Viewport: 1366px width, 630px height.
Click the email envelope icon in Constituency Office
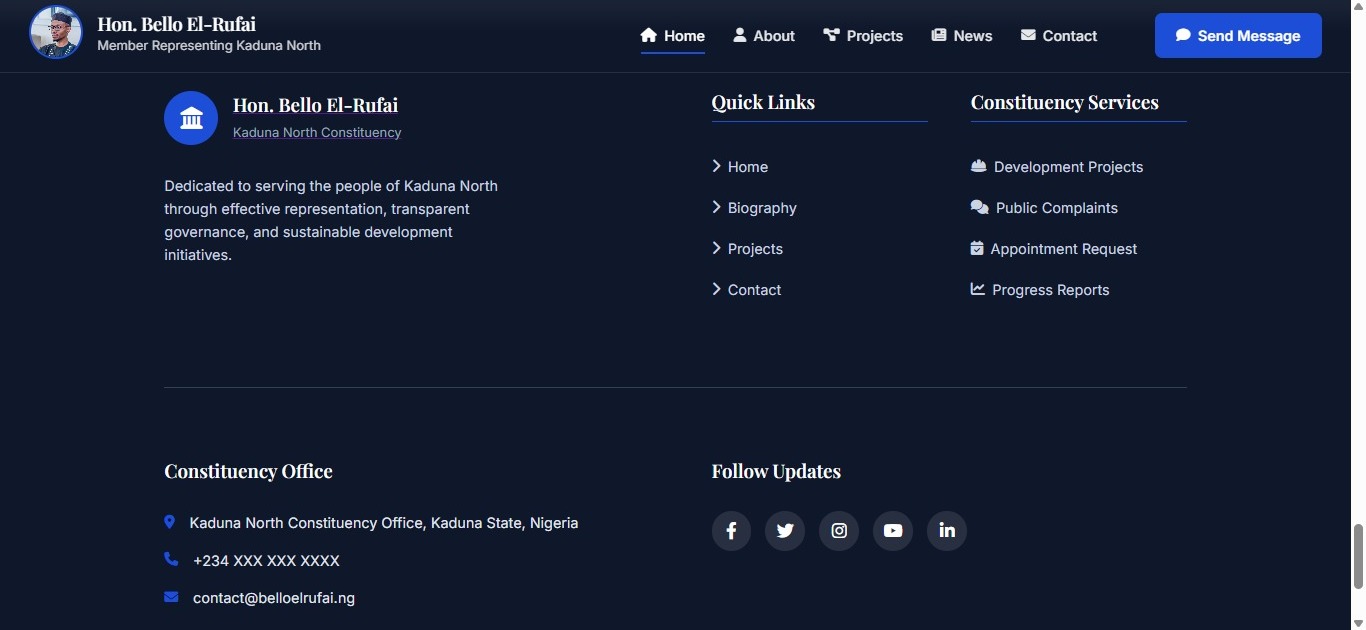[171, 597]
